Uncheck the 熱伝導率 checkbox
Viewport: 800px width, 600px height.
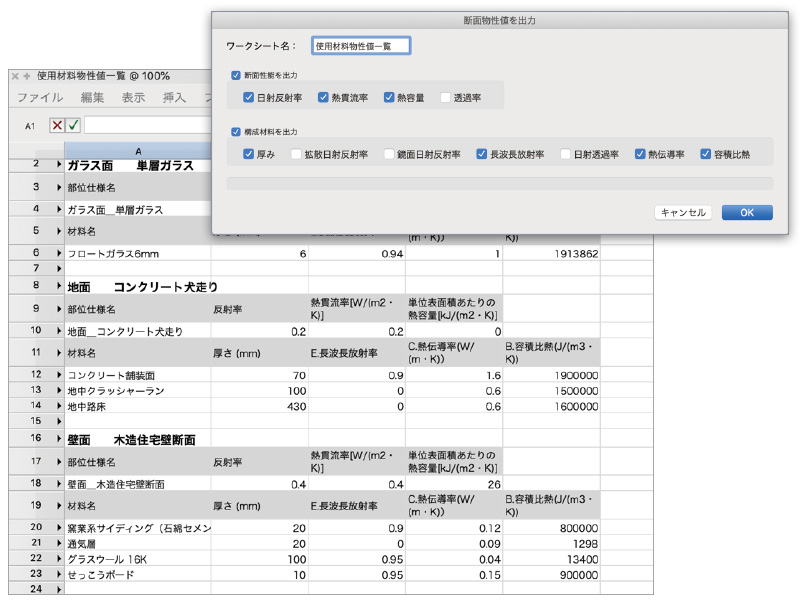point(640,154)
